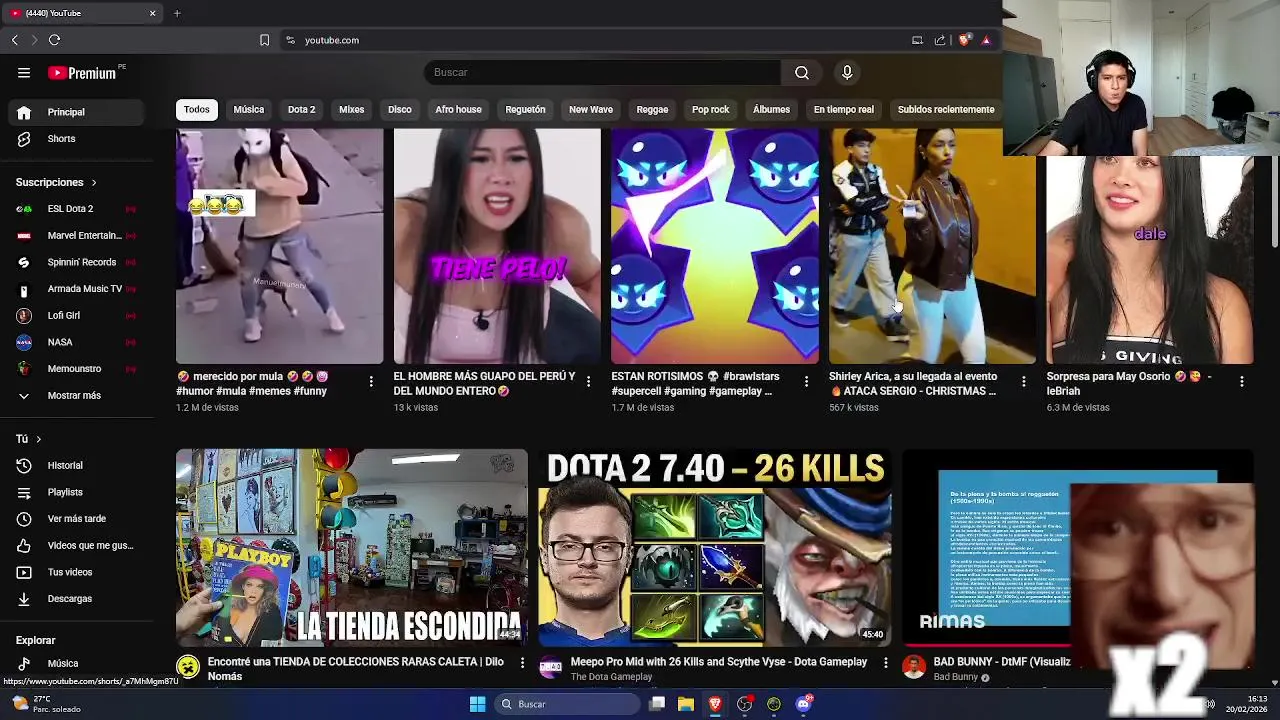
Task: Expand Mostrar más in subscriptions
Action: pyautogui.click(x=73, y=395)
